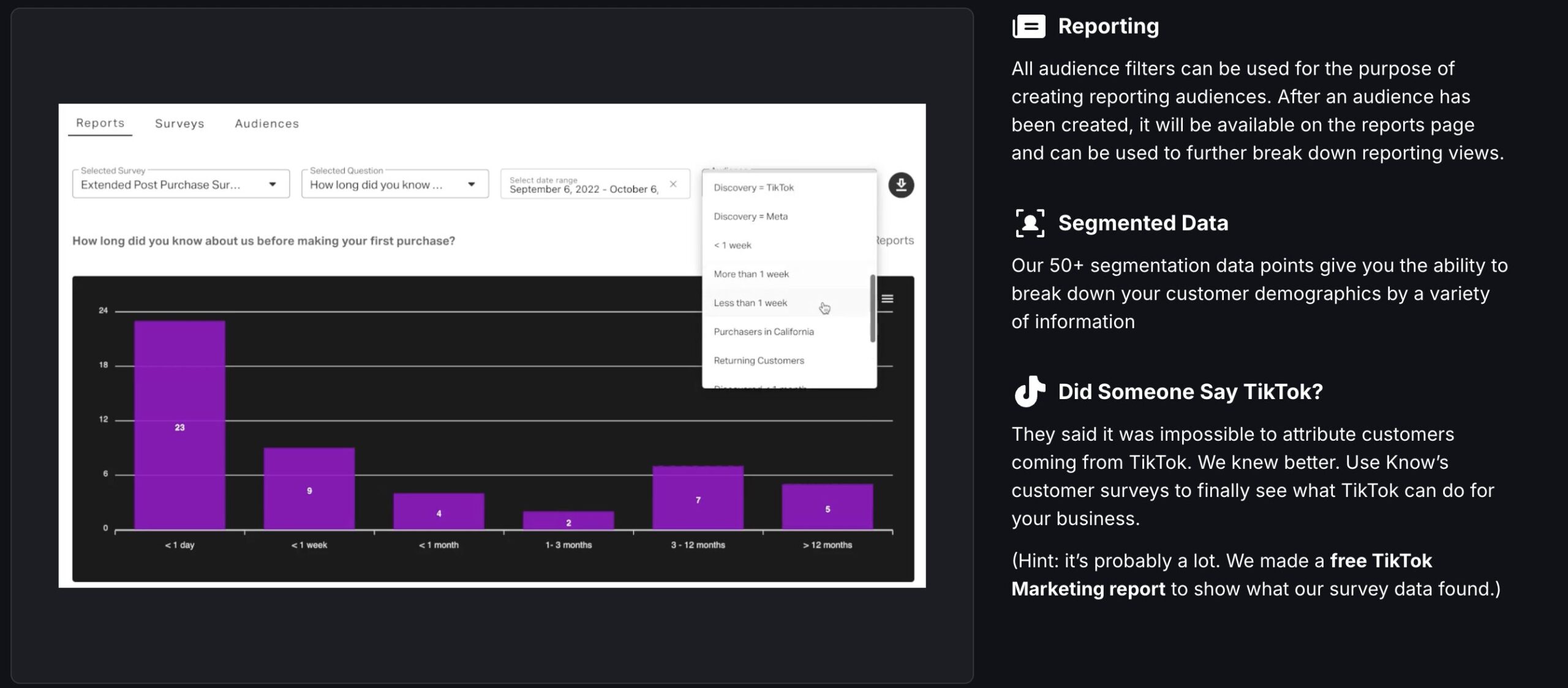Click the download report icon
Viewport: 1568px width, 688px height.
click(x=900, y=185)
